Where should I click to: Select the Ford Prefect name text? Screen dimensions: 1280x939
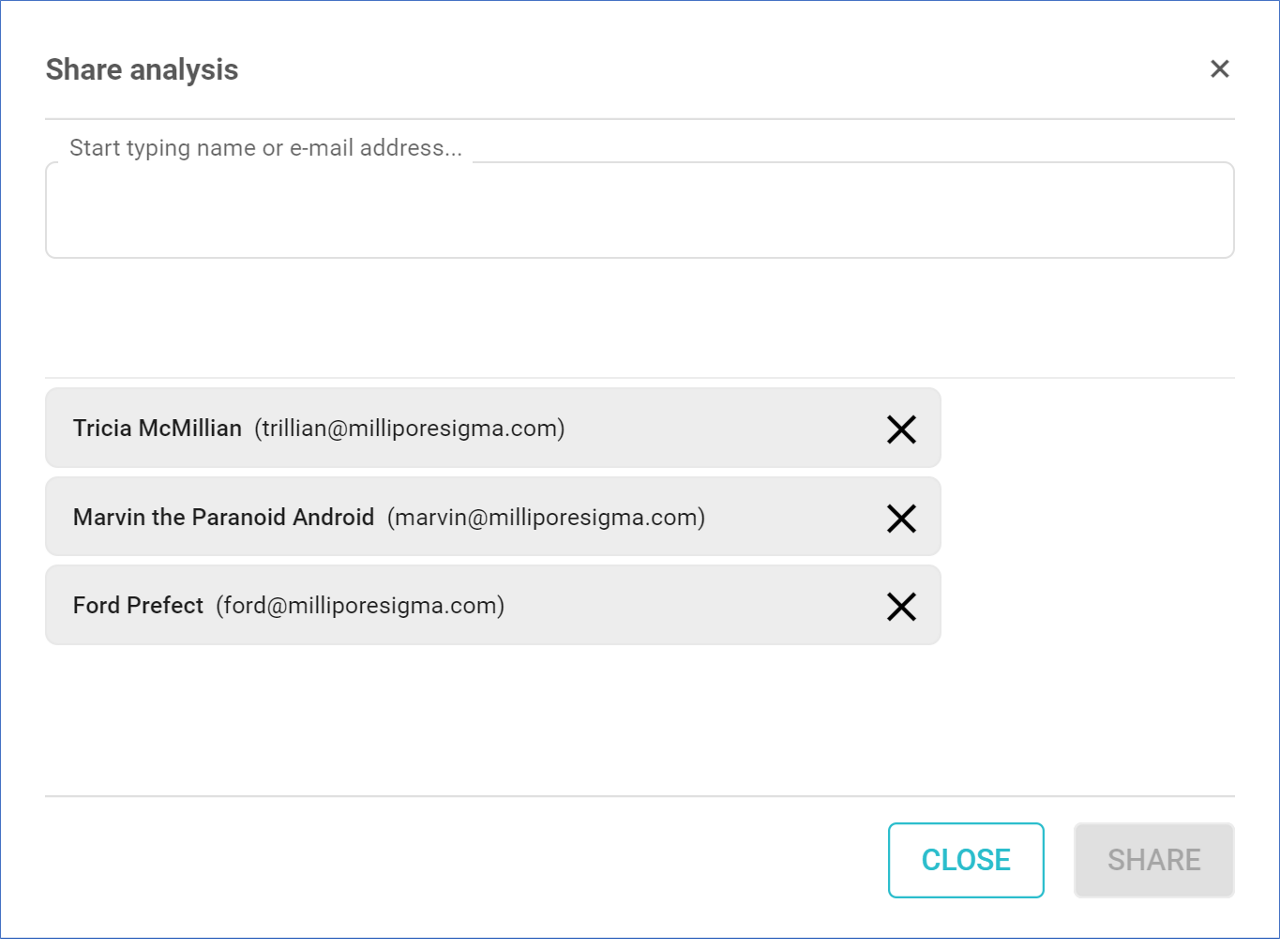point(138,606)
